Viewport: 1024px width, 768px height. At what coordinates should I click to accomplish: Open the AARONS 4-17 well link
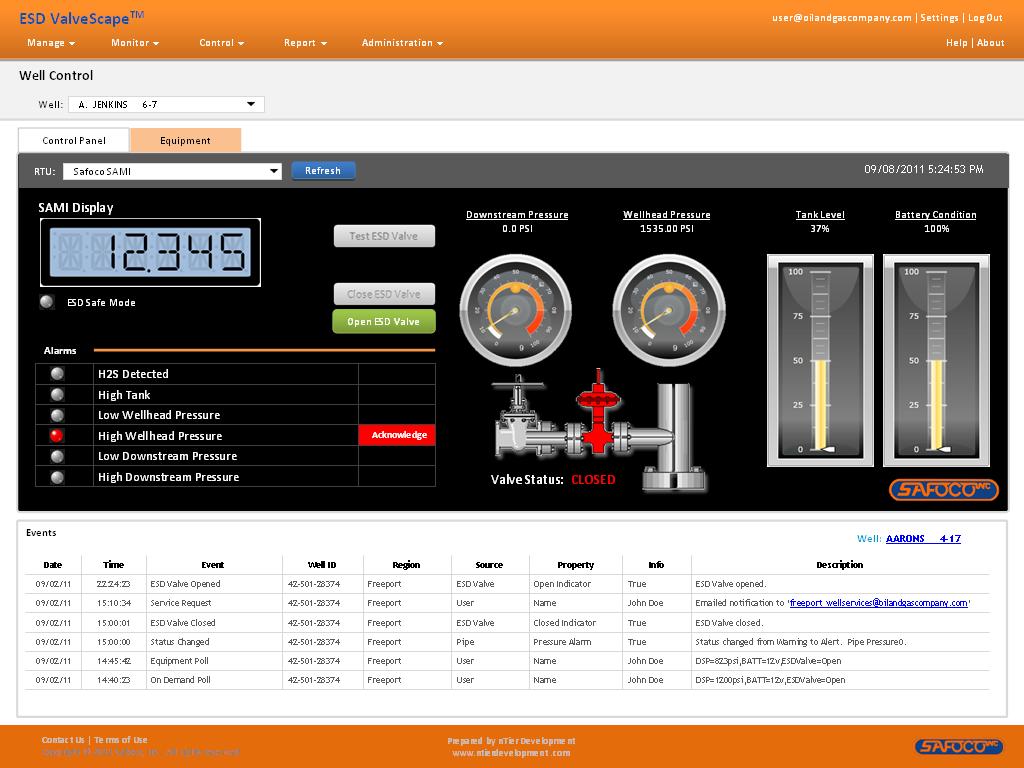(x=922, y=539)
